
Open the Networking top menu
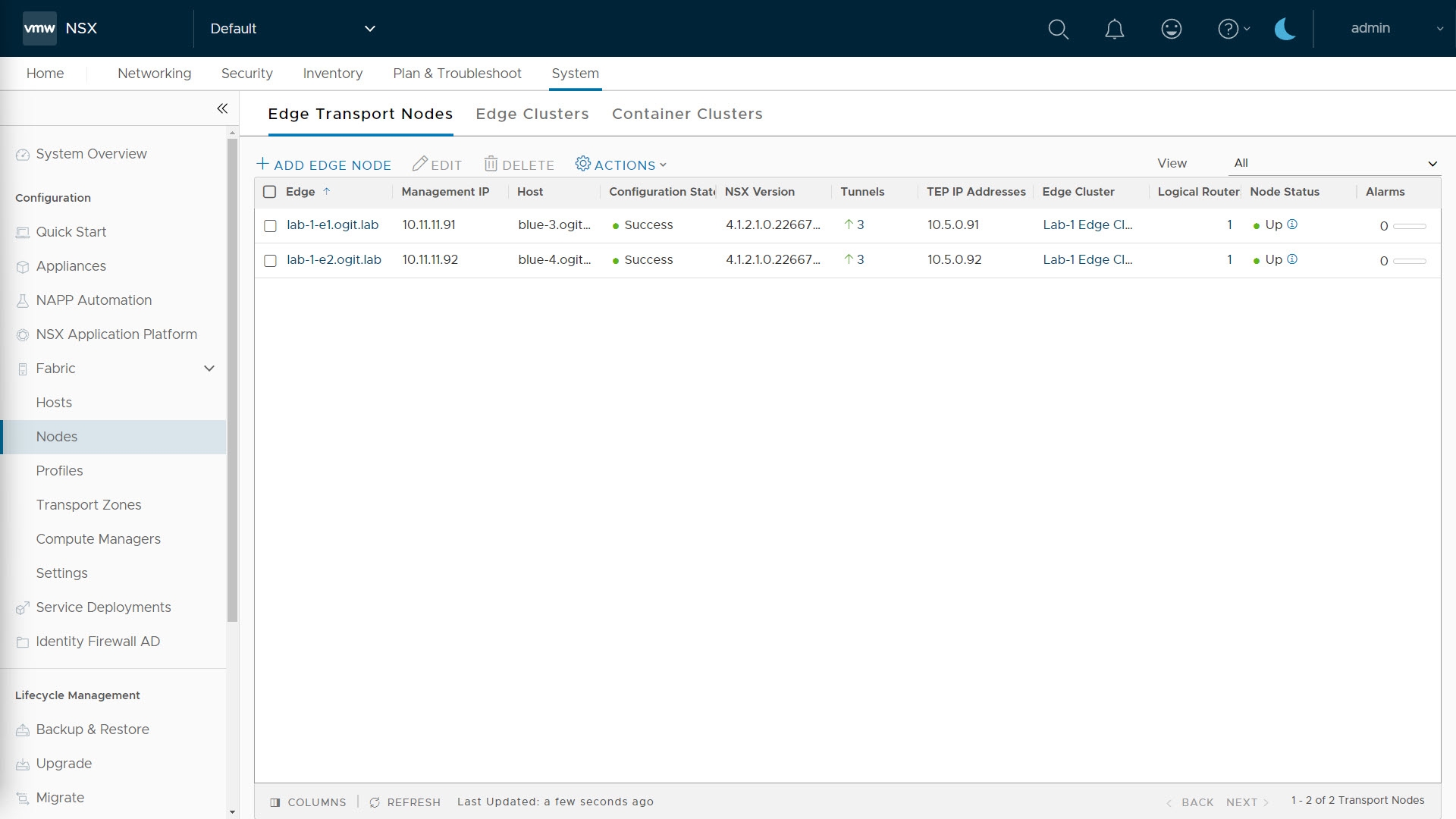tap(154, 74)
